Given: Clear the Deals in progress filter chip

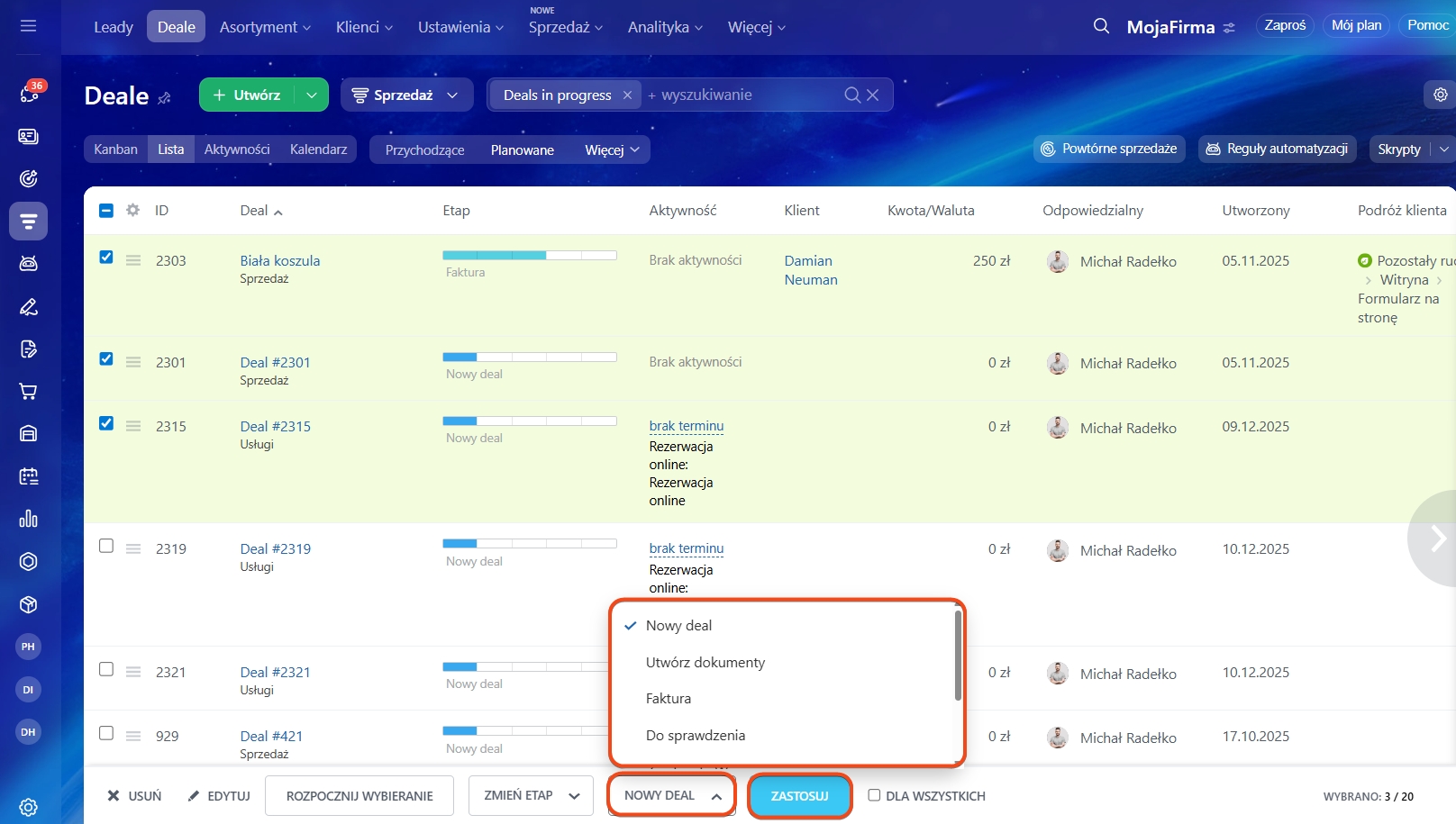Looking at the screenshot, I should click(x=627, y=95).
